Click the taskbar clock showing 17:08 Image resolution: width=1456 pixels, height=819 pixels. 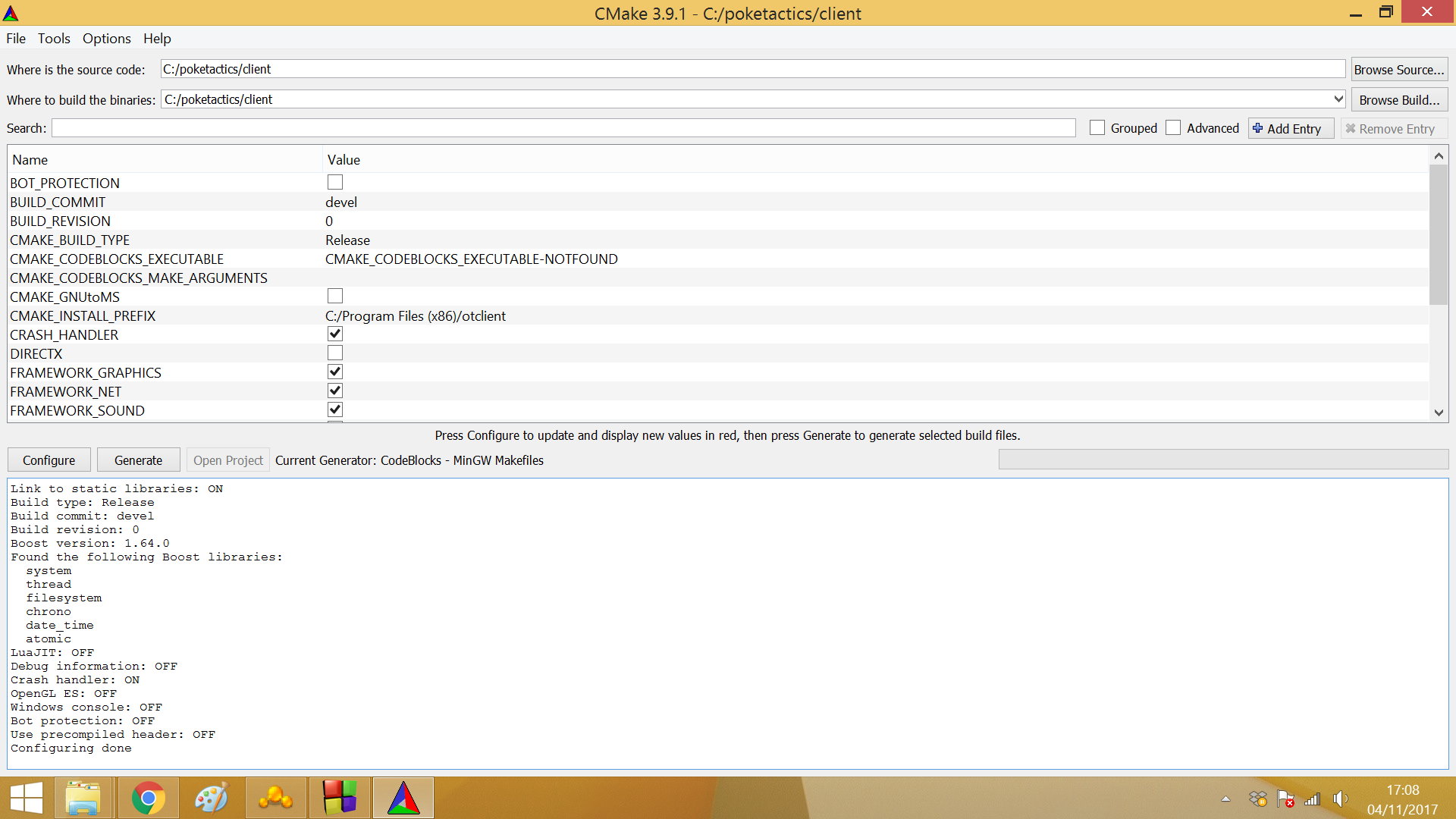click(x=1403, y=790)
